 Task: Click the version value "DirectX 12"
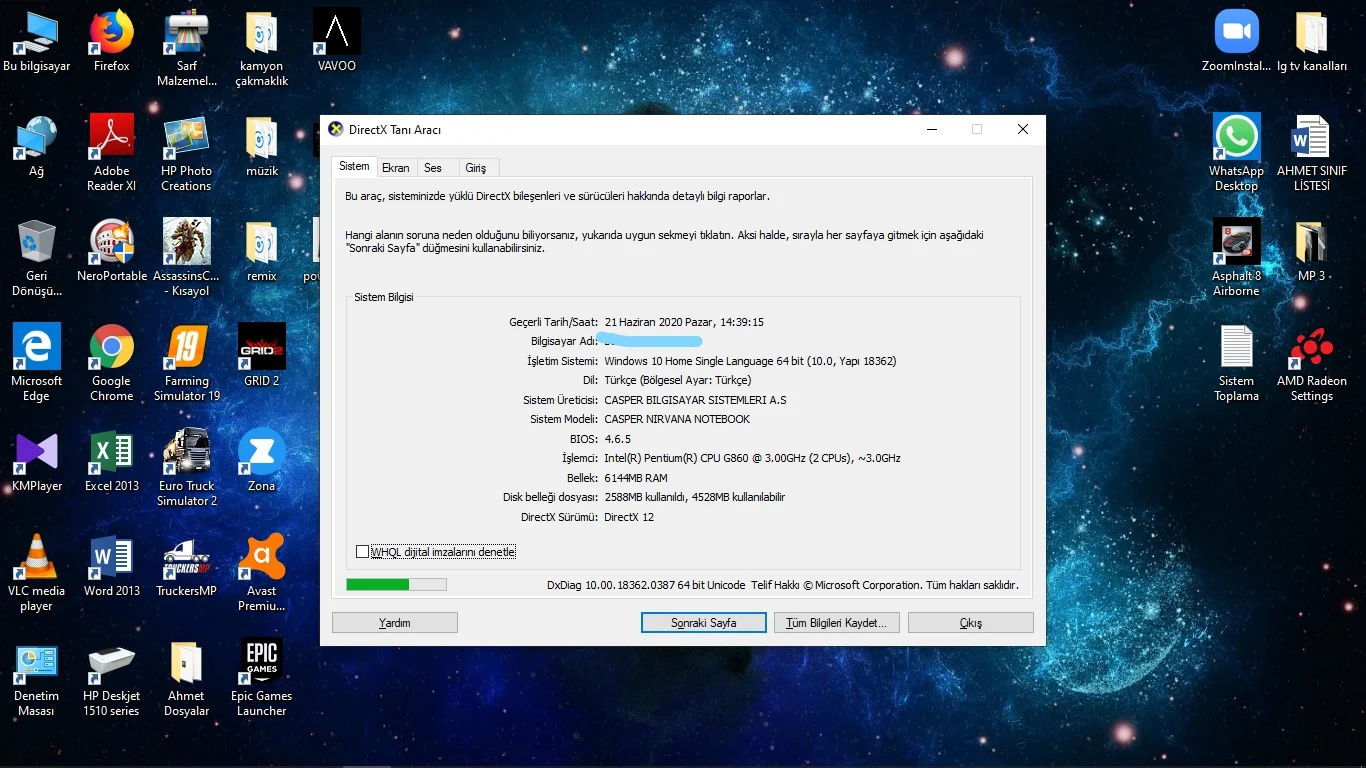click(x=629, y=517)
